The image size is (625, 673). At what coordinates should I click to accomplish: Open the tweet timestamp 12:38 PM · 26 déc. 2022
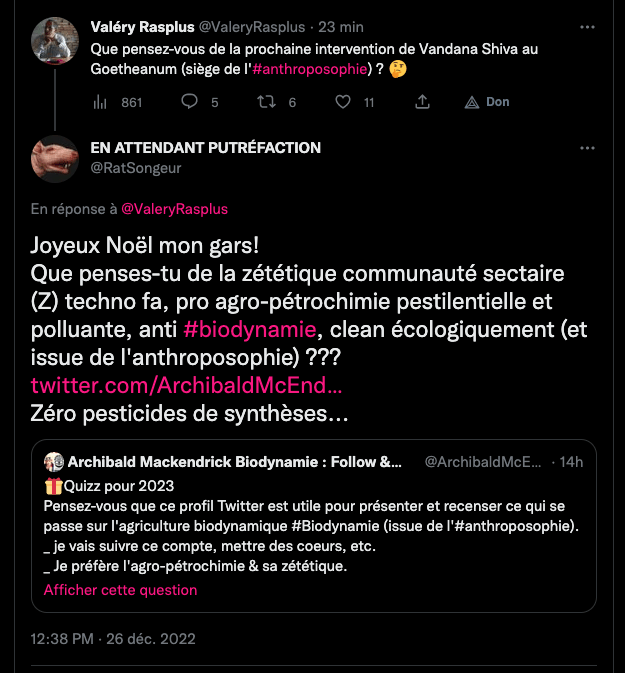click(112, 638)
